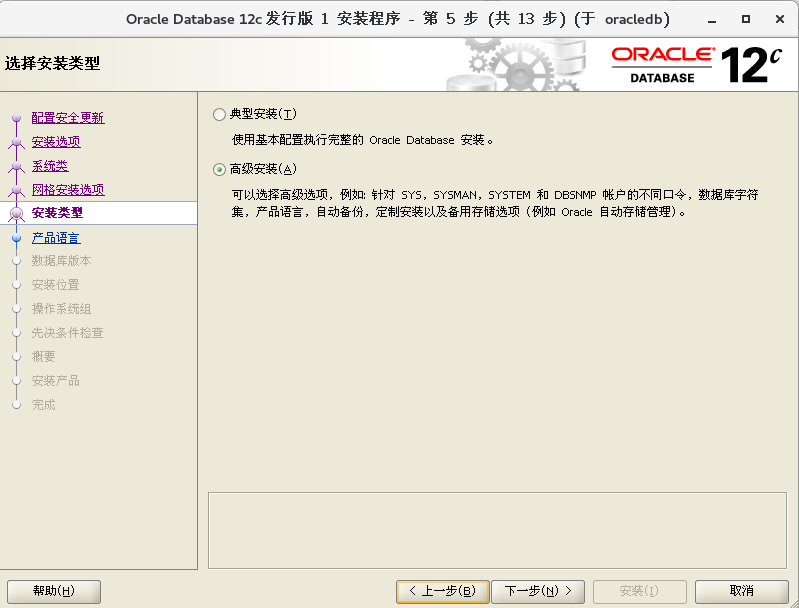The height and width of the screenshot is (608, 799).
Task: Select the 高级安装 radio button
Action: pos(219,169)
